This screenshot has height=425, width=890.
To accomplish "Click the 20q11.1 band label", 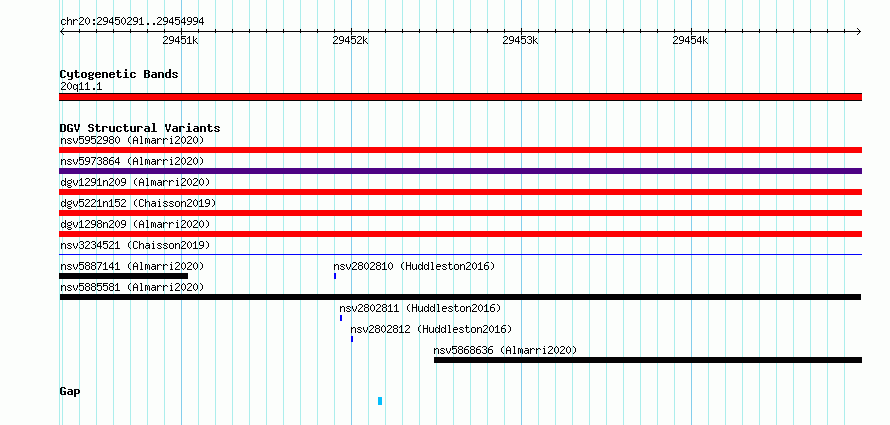I will coord(81,87).
